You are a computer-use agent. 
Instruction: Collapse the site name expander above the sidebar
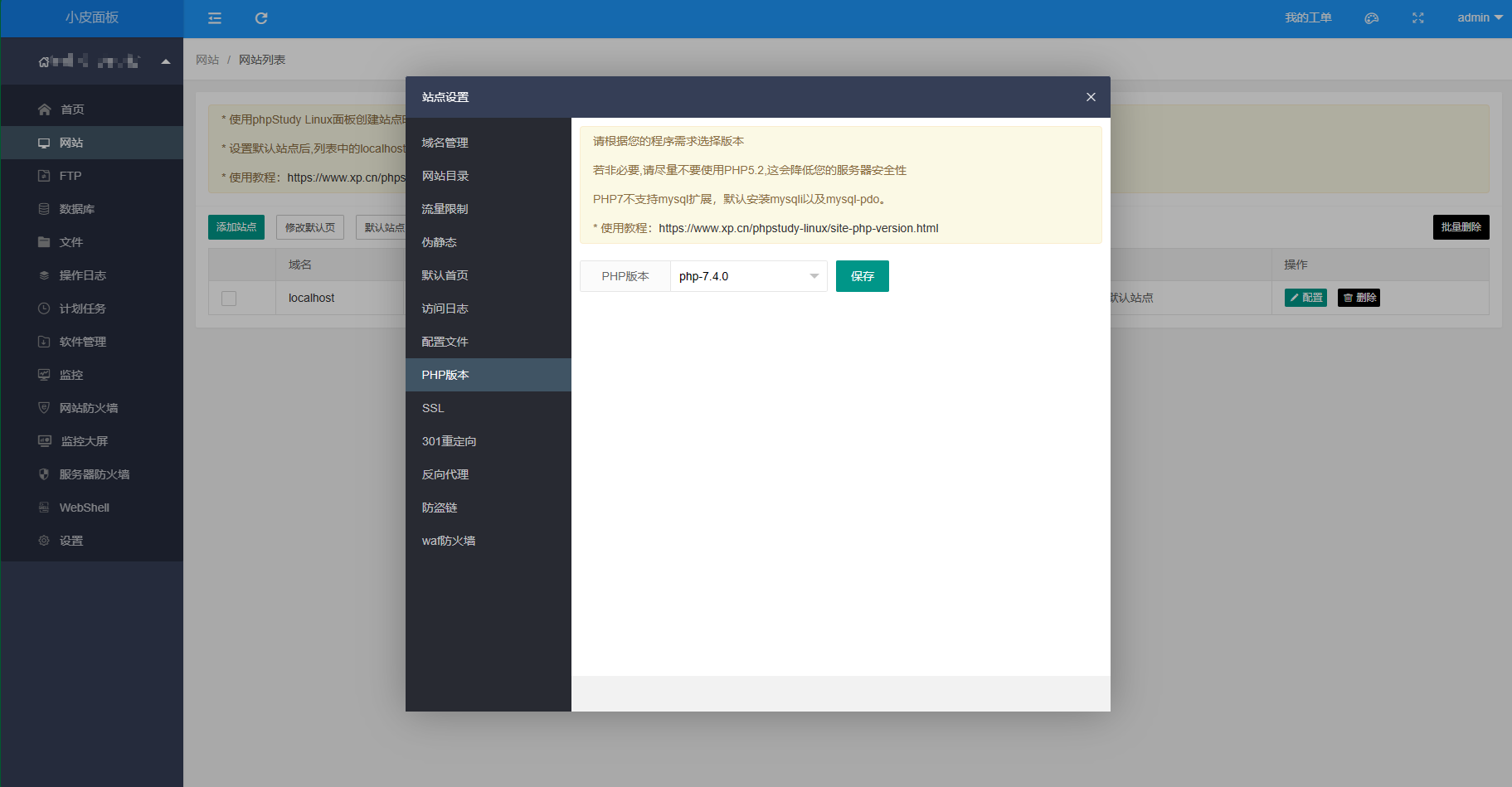pyautogui.click(x=166, y=61)
